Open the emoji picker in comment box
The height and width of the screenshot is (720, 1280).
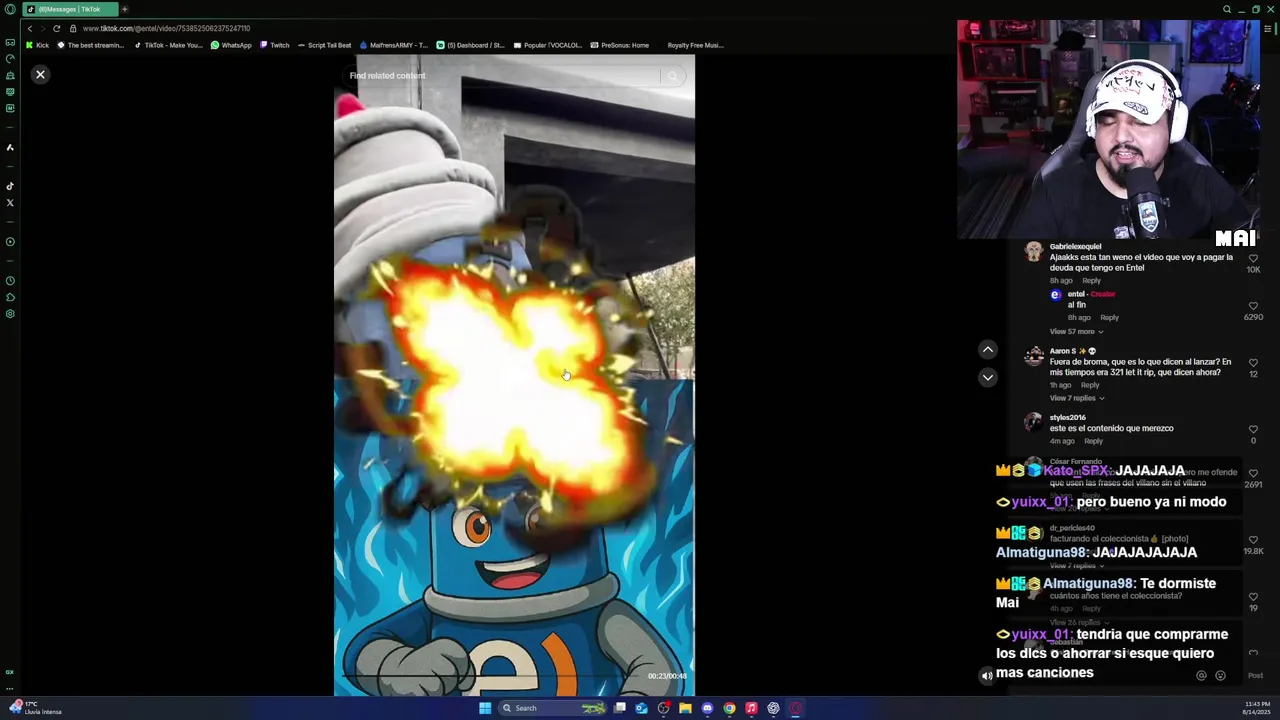pyautogui.click(x=1220, y=676)
